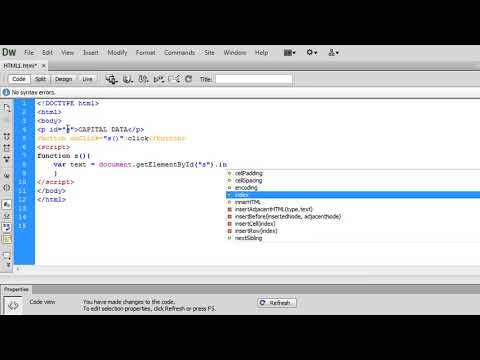
Task: Click the syntax info icon in status bar
Action: (6, 92)
